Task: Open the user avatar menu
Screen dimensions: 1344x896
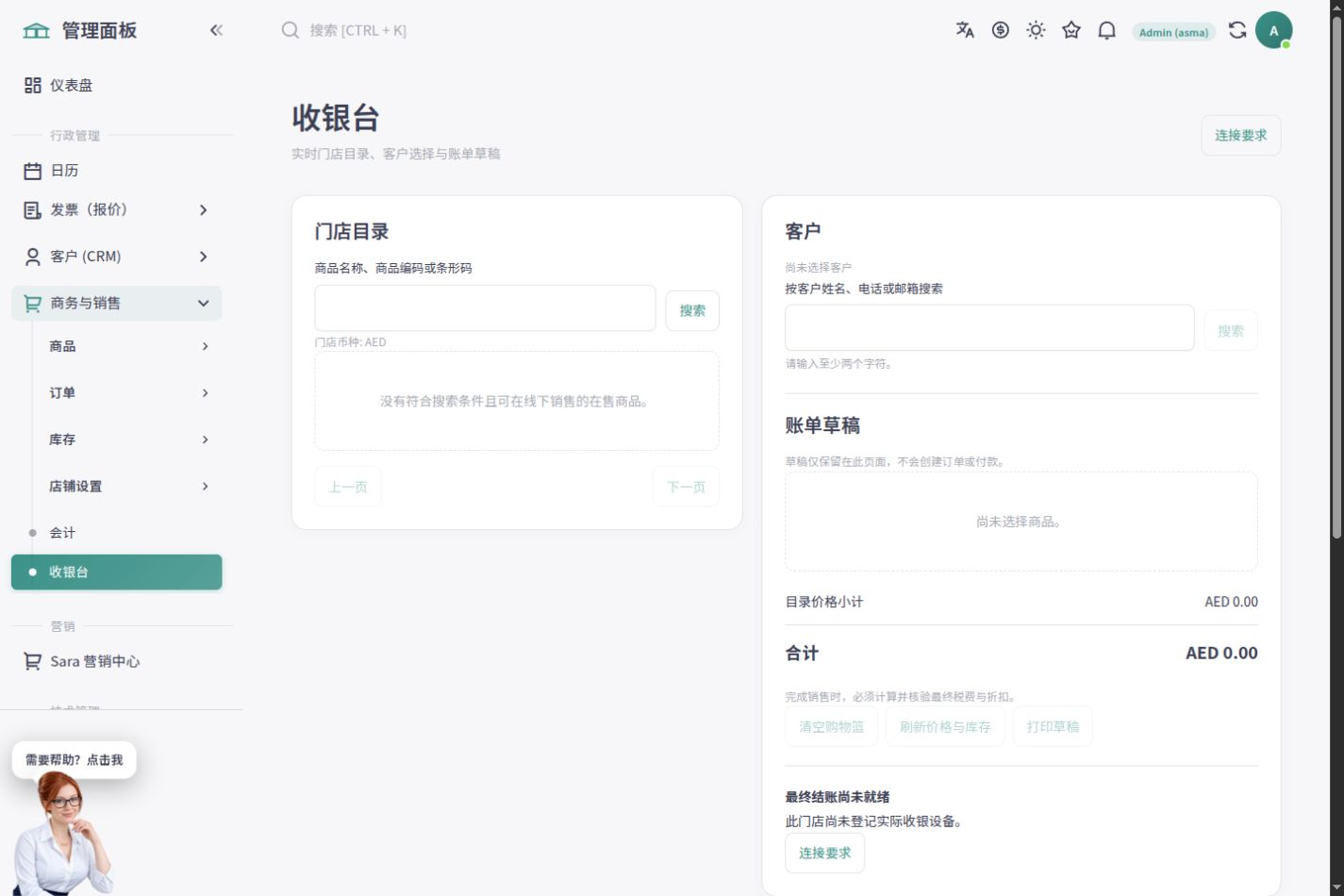Action: pyautogui.click(x=1273, y=30)
